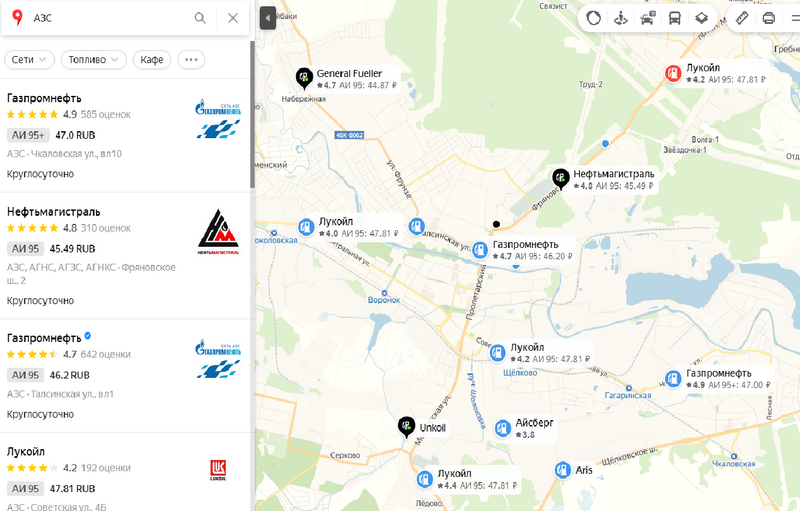
Task: Open the map layers switcher
Action: tap(702, 18)
